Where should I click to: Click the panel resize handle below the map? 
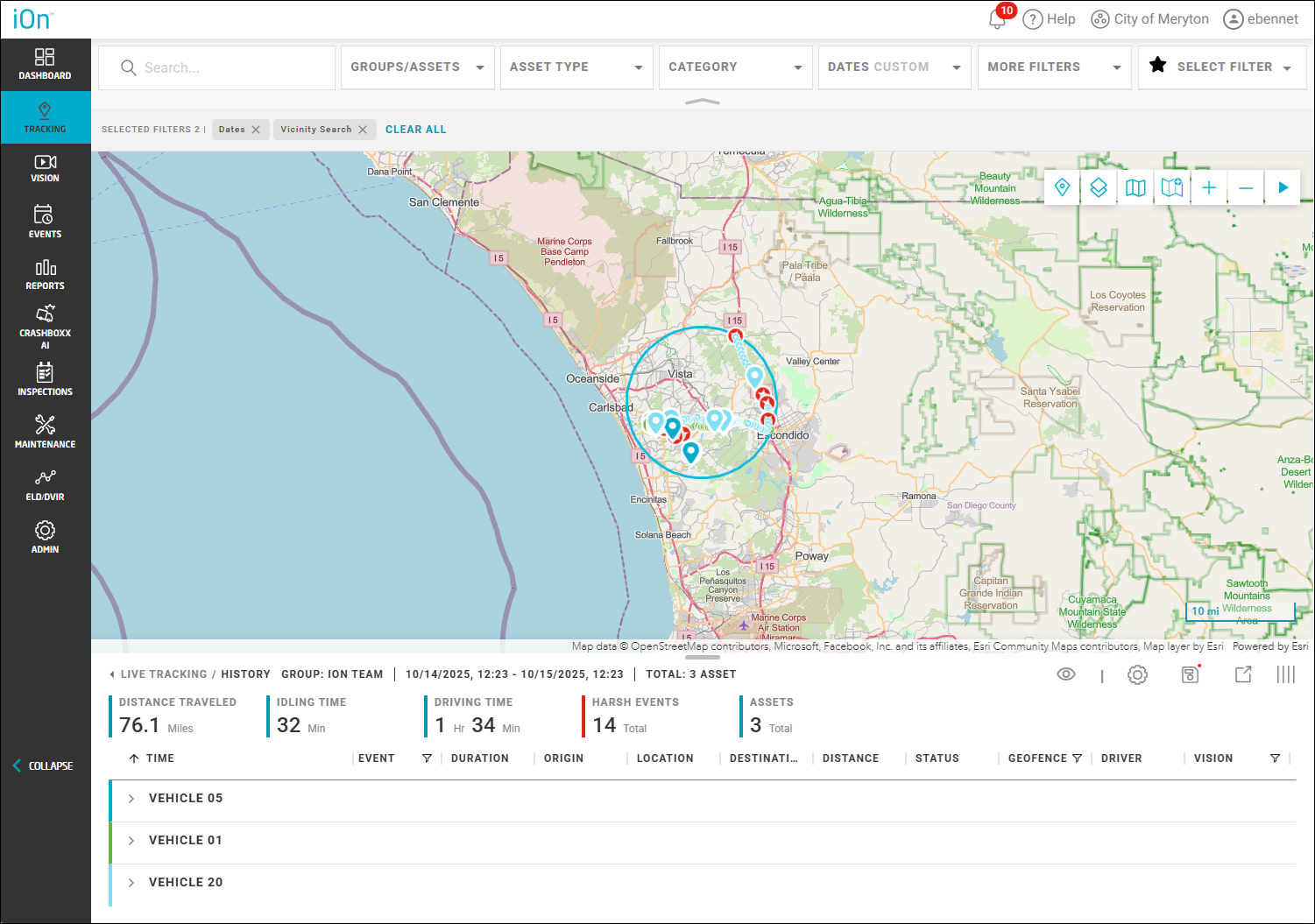(703, 657)
